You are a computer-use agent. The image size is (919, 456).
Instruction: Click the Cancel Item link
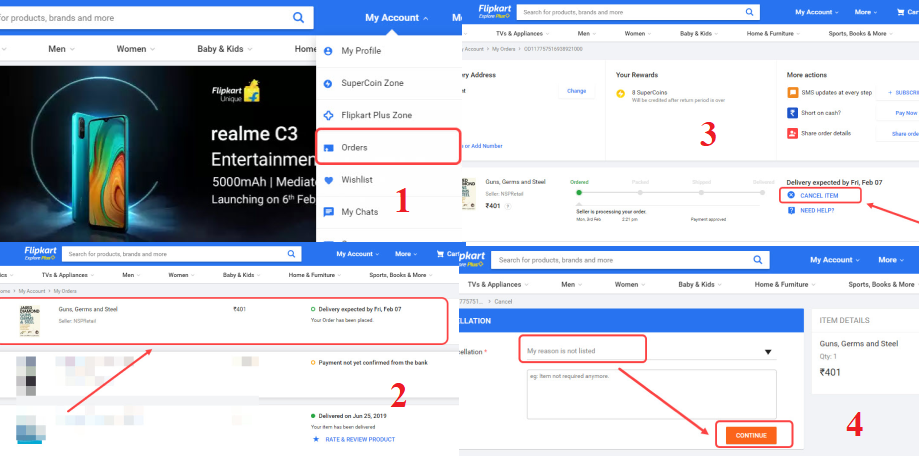coord(818,195)
